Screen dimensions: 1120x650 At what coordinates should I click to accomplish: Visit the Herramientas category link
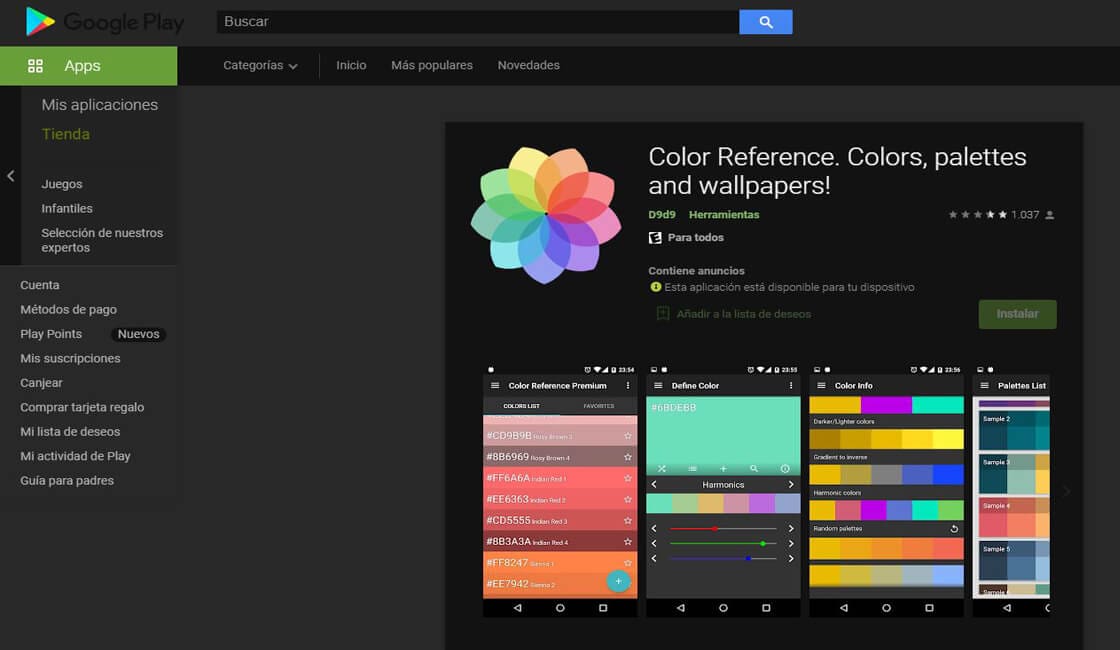point(724,214)
